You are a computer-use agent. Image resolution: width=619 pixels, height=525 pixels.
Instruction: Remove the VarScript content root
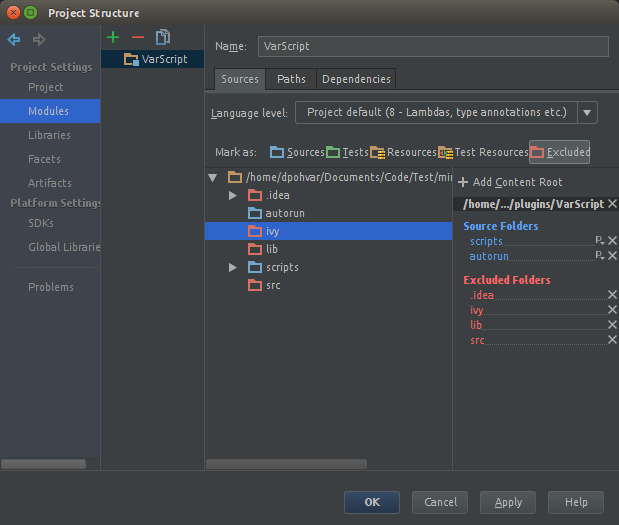coord(612,204)
